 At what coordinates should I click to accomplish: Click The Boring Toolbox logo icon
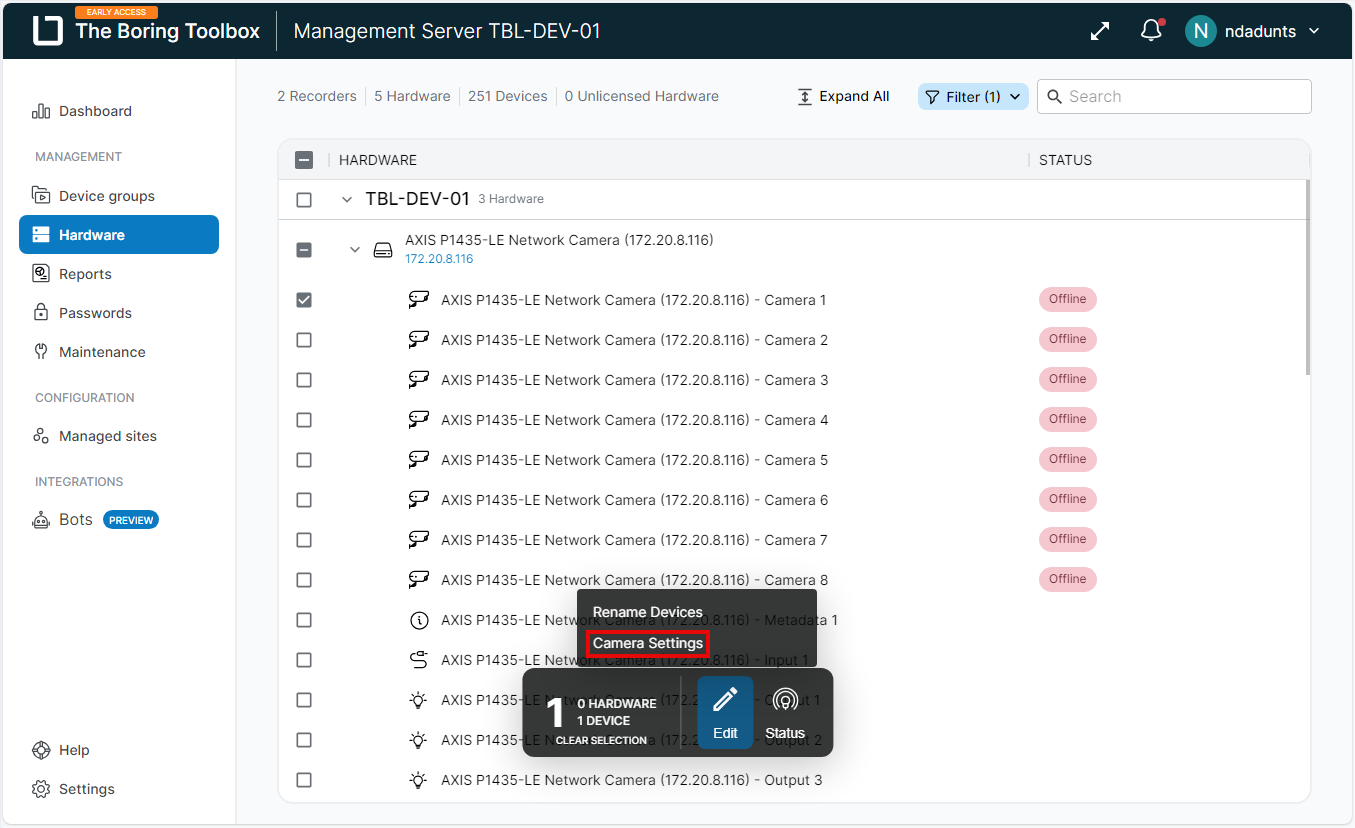point(47,31)
